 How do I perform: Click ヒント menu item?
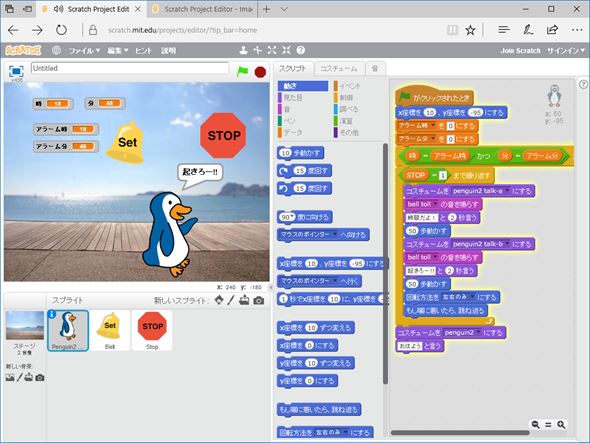(x=143, y=50)
